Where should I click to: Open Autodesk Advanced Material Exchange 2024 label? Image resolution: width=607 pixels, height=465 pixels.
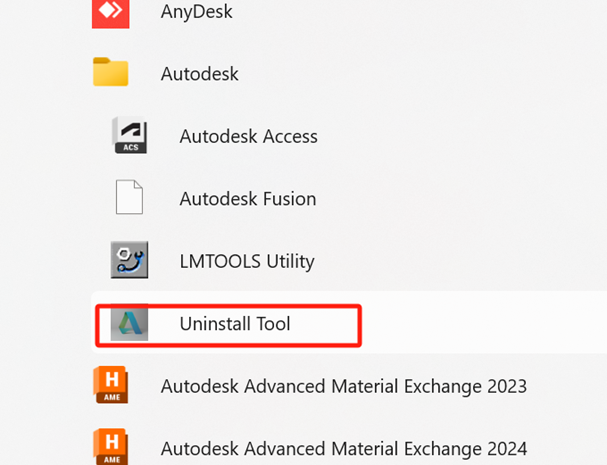point(344,449)
